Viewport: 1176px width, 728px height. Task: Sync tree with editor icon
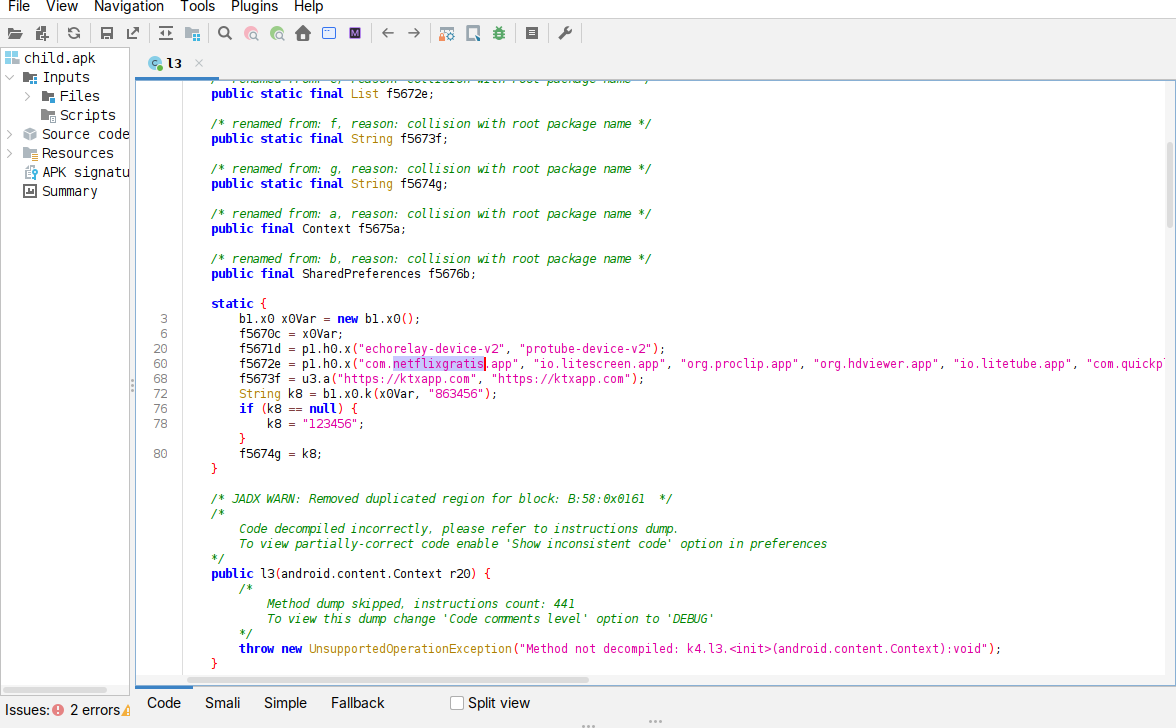point(166,33)
